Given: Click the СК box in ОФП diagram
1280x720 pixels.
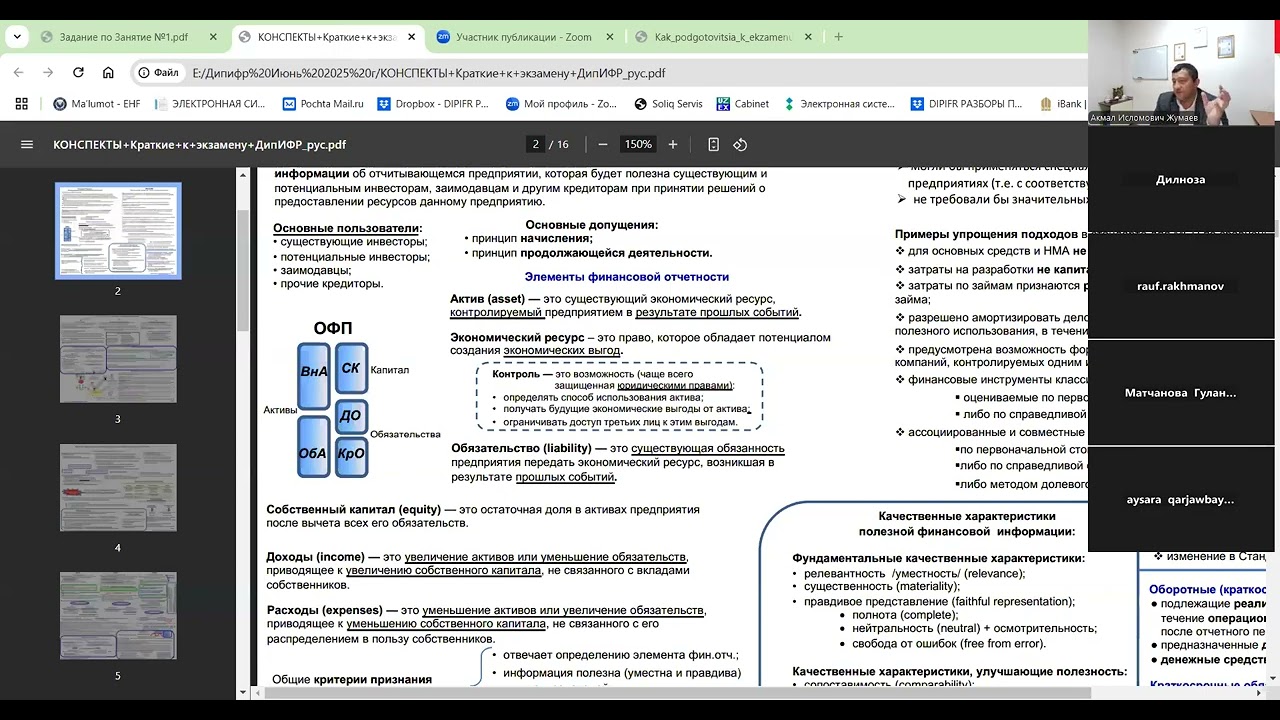Looking at the screenshot, I should [x=351, y=368].
